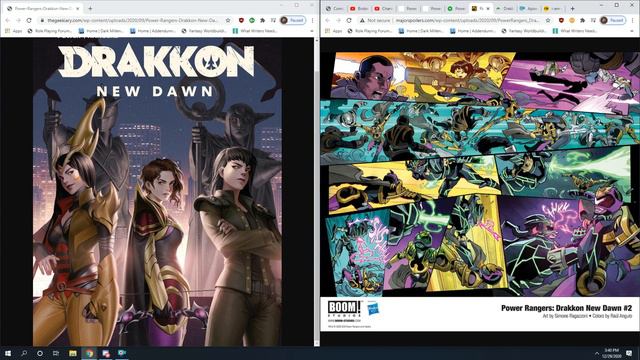The image size is (640, 360).
Task: Open Task View on the taskbar
Action: point(56,353)
